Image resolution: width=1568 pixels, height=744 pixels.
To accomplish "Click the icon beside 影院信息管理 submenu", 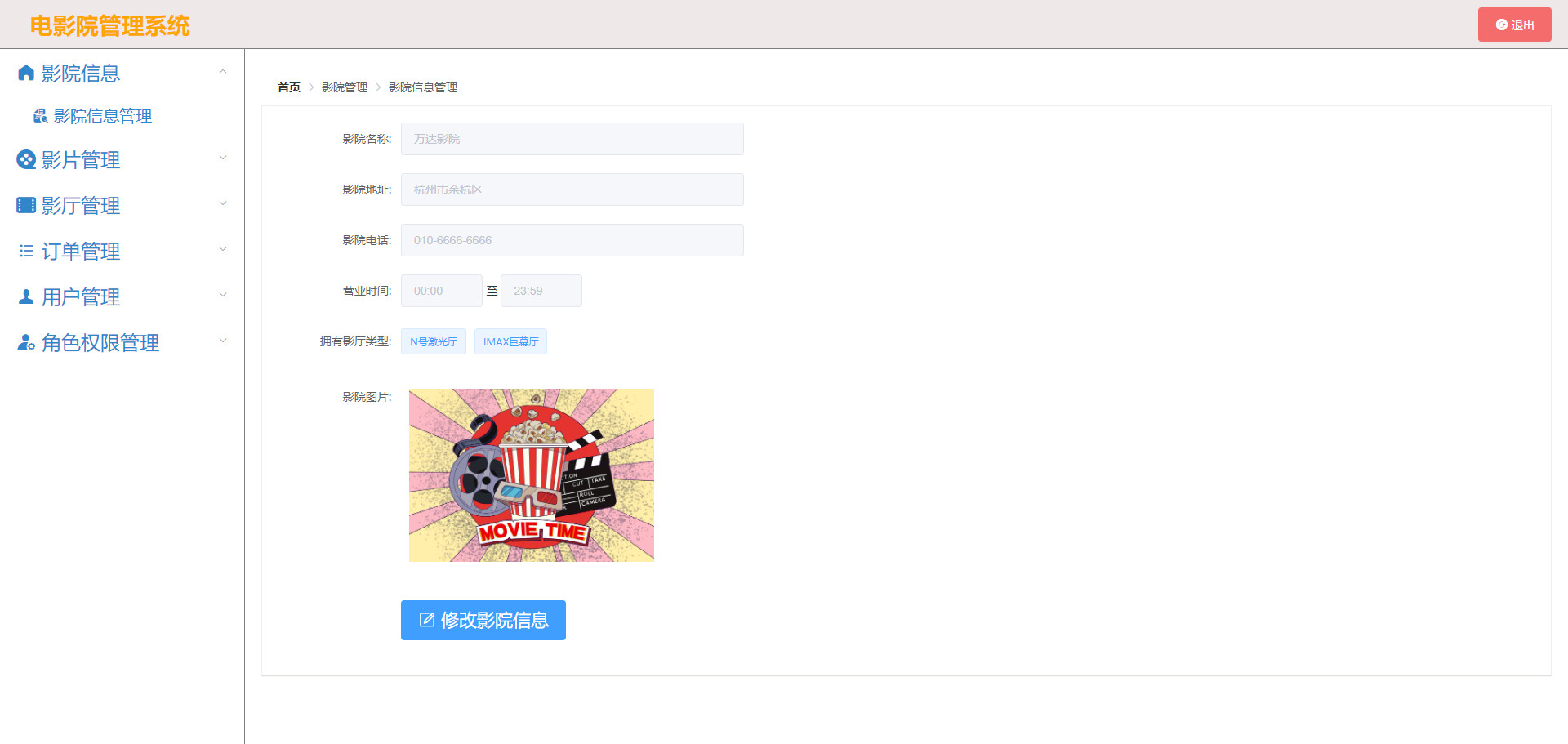I will (40, 116).
